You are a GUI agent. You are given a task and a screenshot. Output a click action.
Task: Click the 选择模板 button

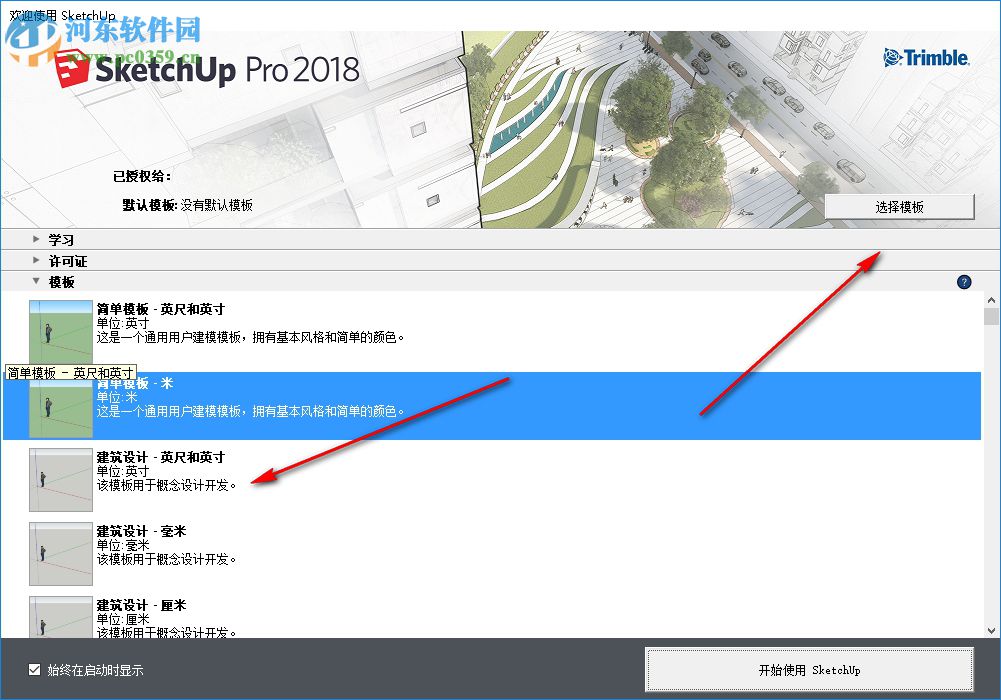click(x=898, y=206)
